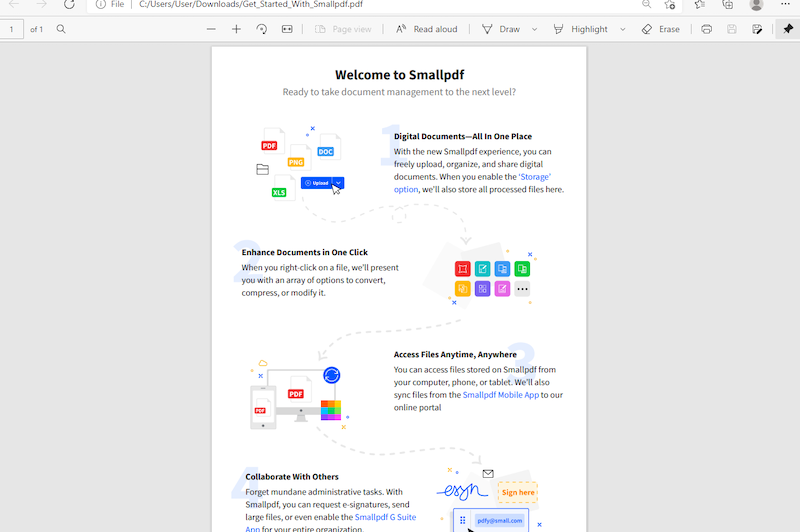This screenshot has height=532, width=800.
Task: Add this page to favorites with star icon
Action: 670,5
